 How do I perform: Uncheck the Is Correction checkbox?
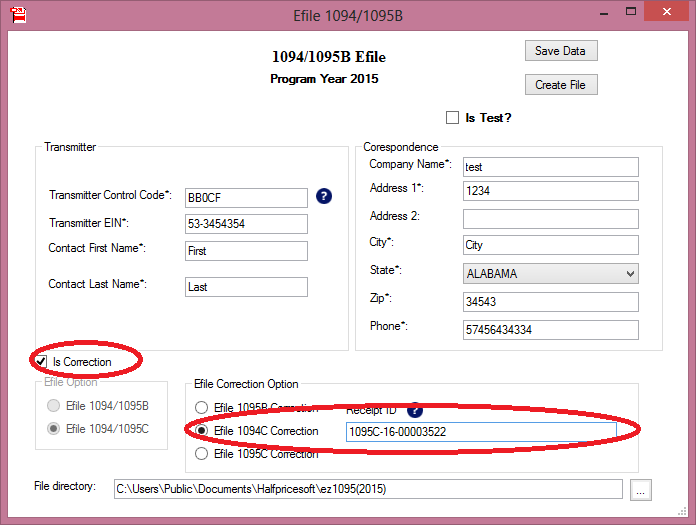[41, 362]
